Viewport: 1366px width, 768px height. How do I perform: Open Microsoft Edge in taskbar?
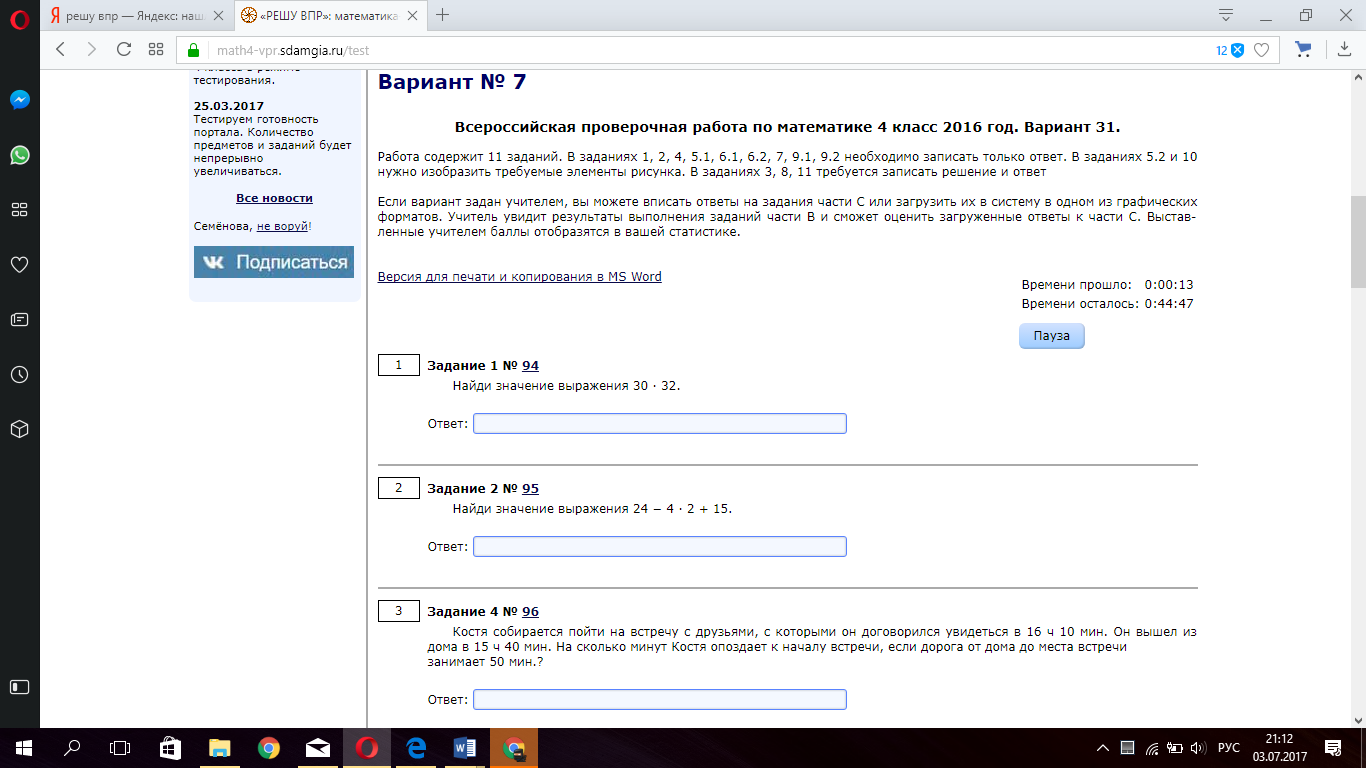(416, 746)
